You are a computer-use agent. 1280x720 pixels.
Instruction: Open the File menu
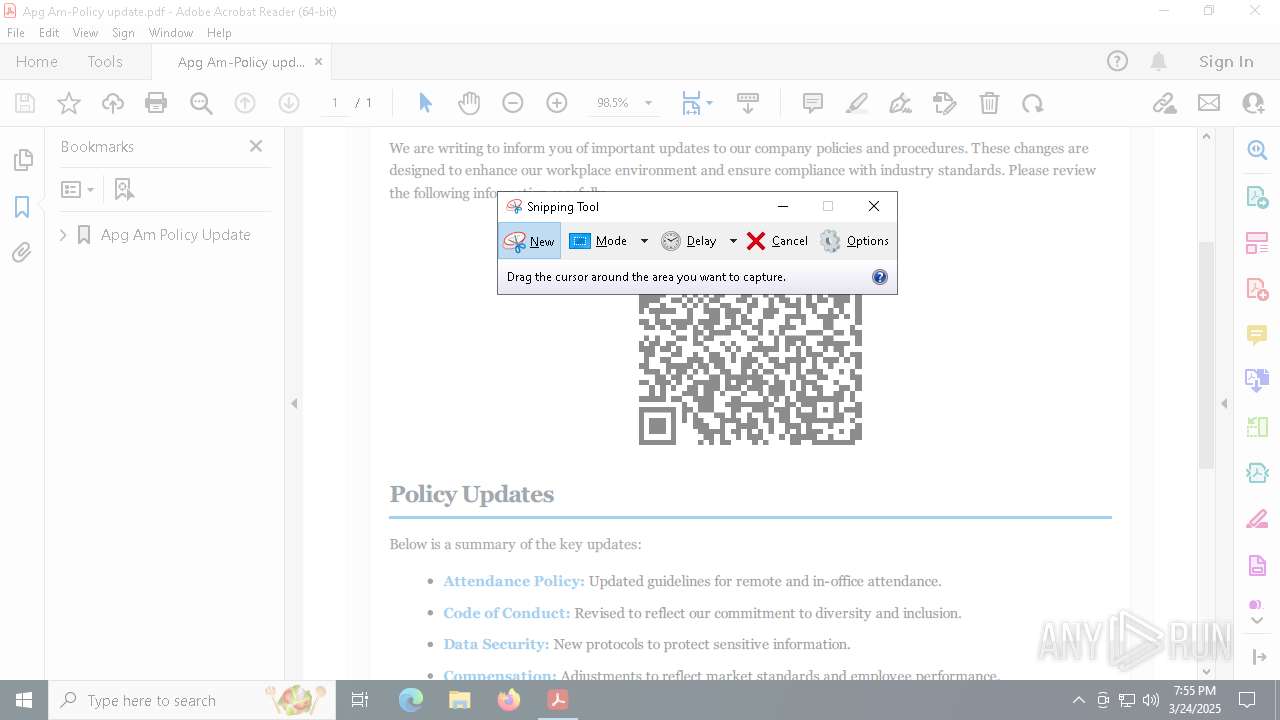[x=16, y=33]
